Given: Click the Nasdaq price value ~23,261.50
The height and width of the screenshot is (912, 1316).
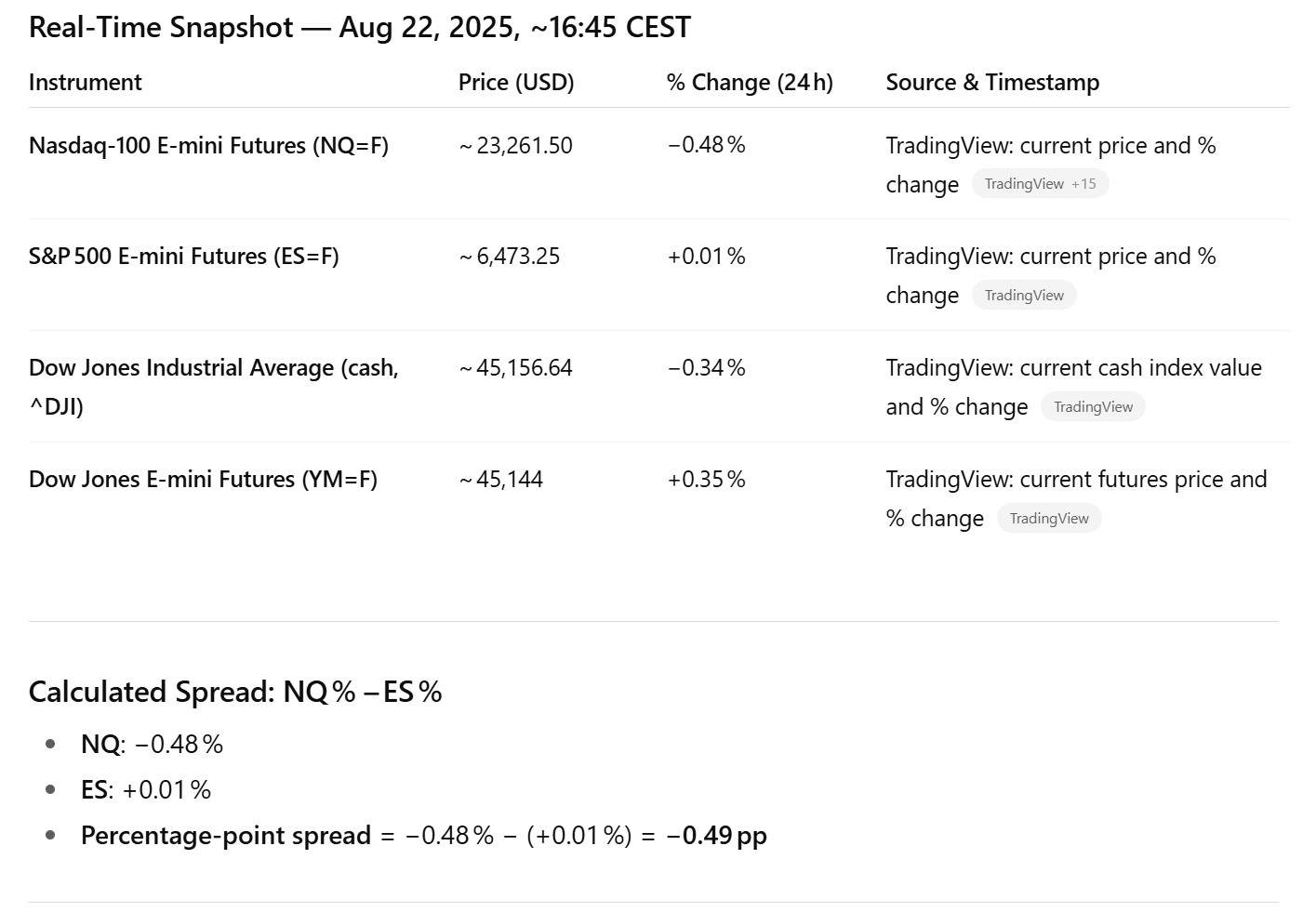Looking at the screenshot, I should (516, 146).
